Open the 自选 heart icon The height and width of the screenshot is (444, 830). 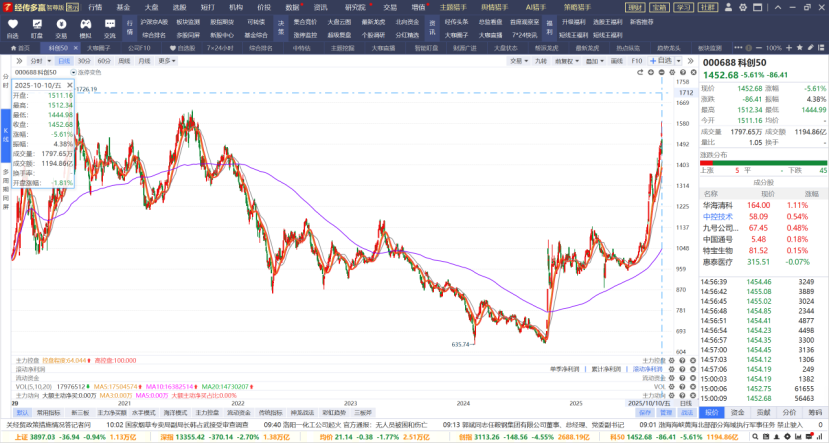pyautogui.click(x=13, y=24)
